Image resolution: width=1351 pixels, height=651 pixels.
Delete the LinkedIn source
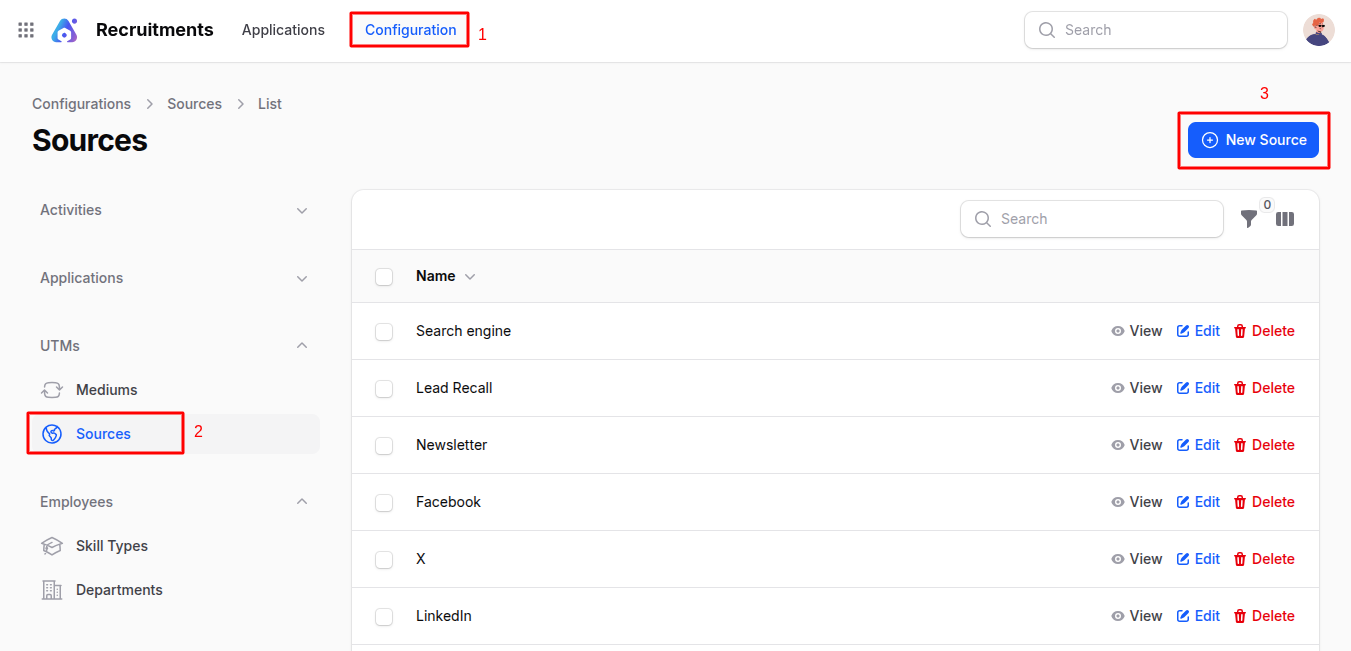pos(1264,616)
